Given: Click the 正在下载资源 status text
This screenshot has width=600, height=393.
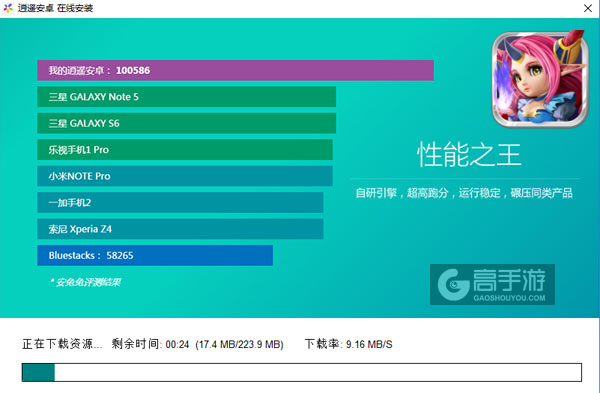Looking at the screenshot, I should (x=62, y=344).
